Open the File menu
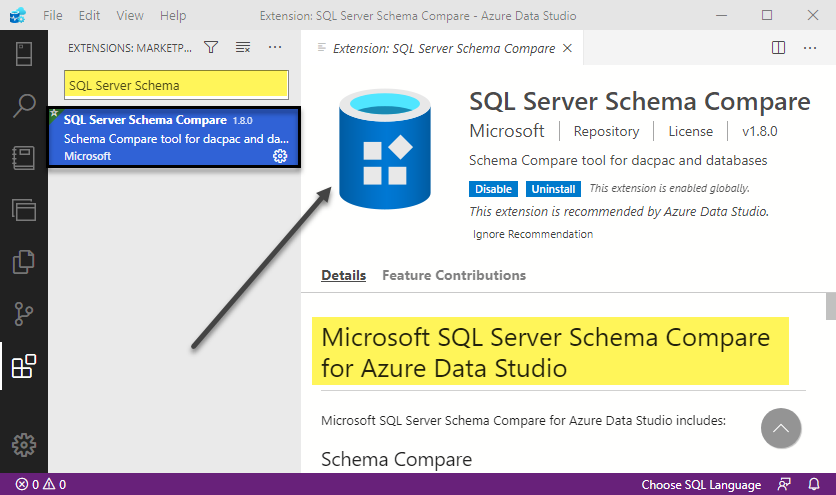 coord(53,16)
